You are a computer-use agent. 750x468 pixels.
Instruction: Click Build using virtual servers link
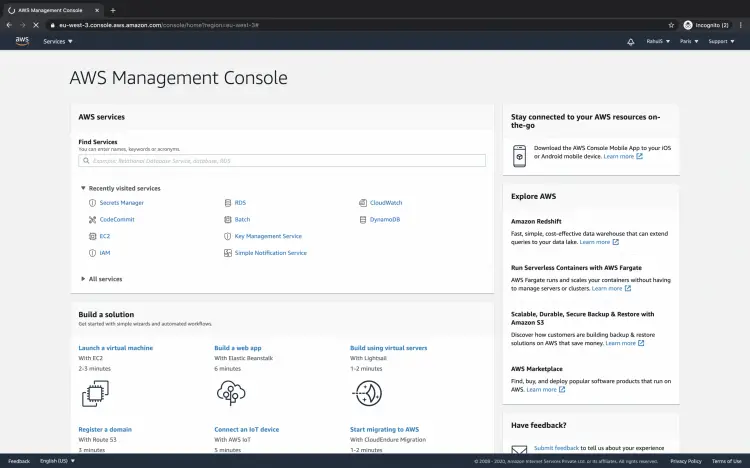(388, 348)
